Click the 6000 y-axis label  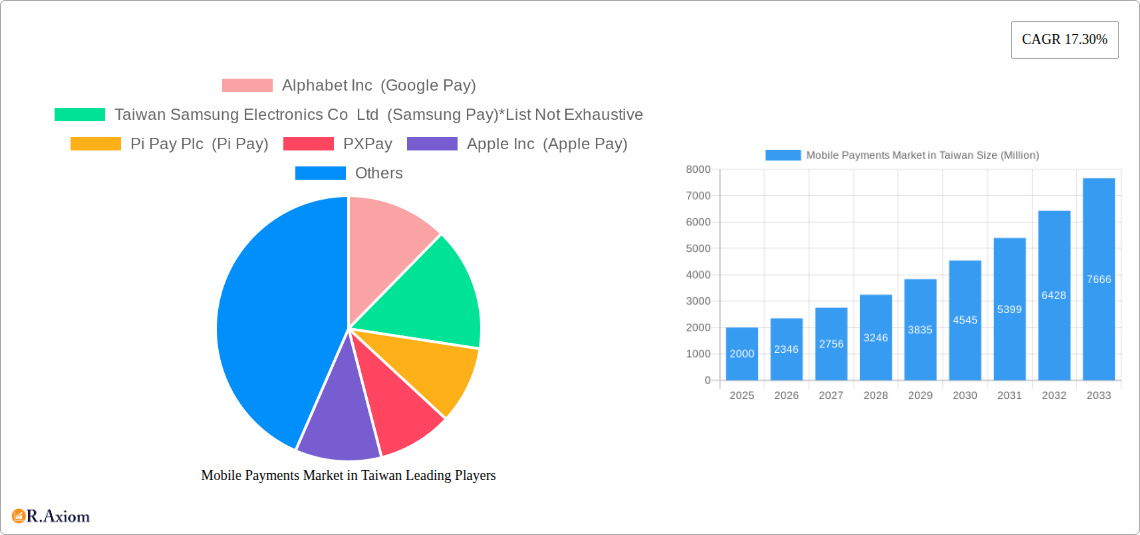(698, 222)
